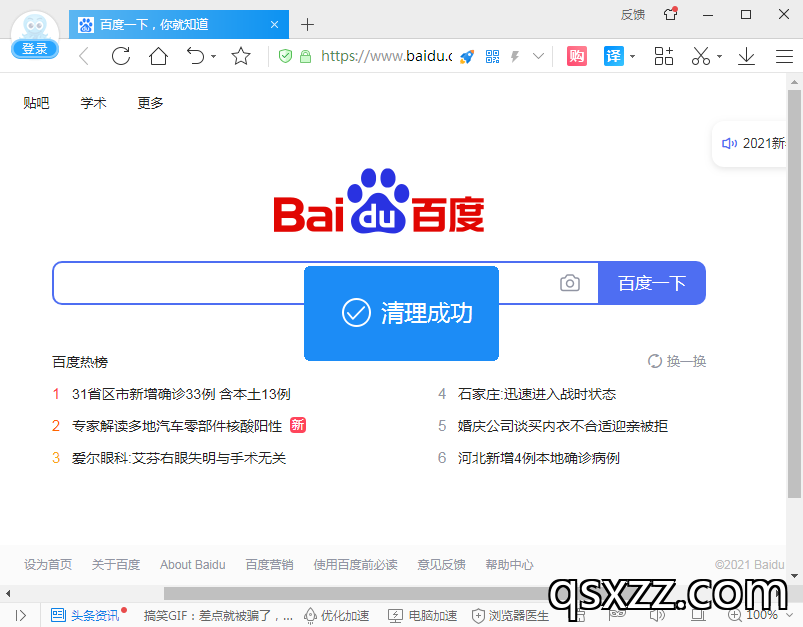This screenshot has width=803, height=627.
Task: Open a new tab with plus
Action: [x=307, y=24]
